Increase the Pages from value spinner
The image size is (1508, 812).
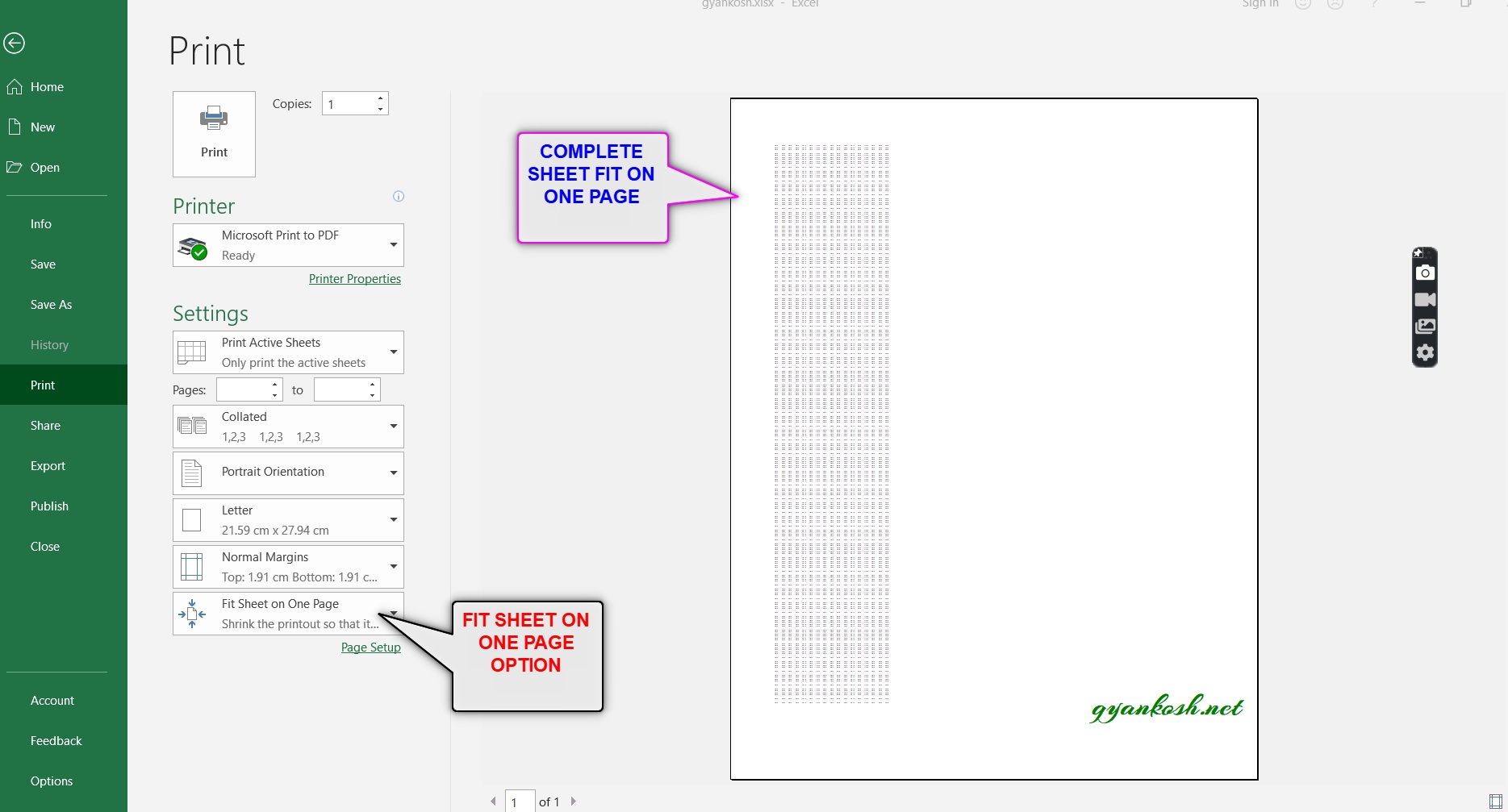point(275,385)
